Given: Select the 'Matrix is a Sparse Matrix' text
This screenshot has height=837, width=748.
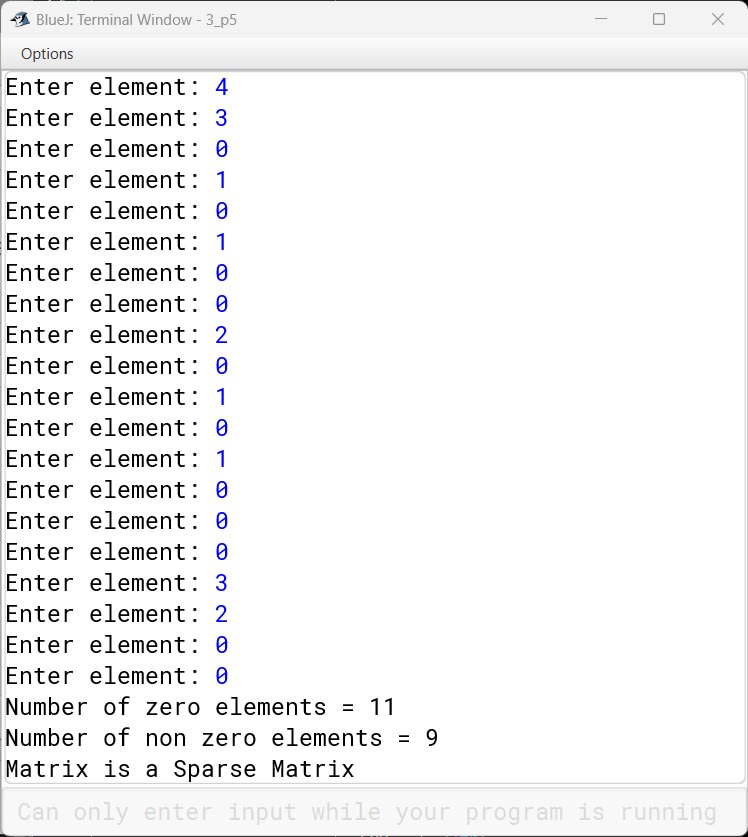Looking at the screenshot, I should pos(176,769).
